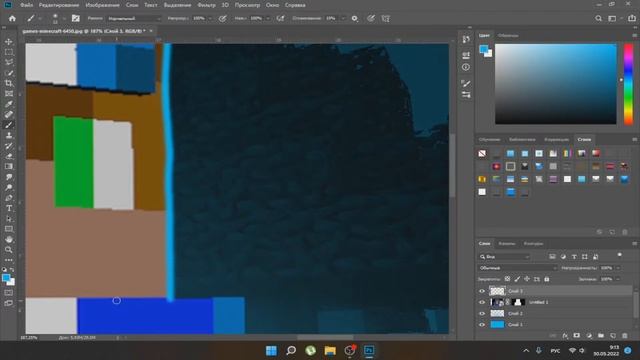Open layer opacity dropdown arrow
The image size is (640, 360).
[618, 268]
